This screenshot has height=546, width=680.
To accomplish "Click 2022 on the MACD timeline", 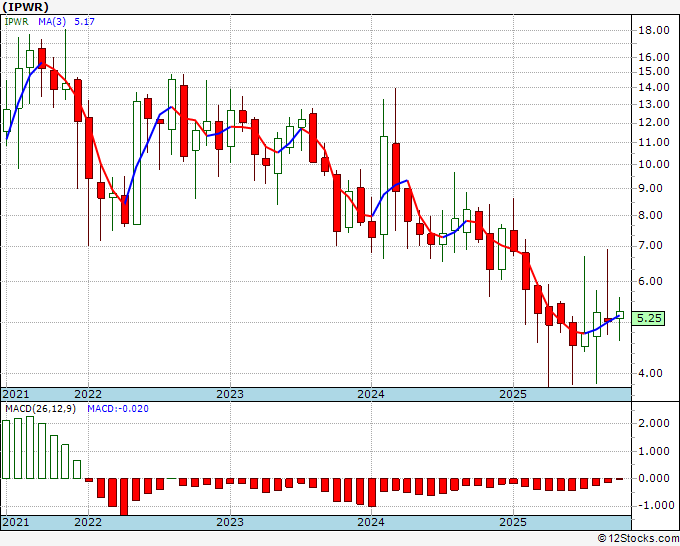I will pos(88,522).
